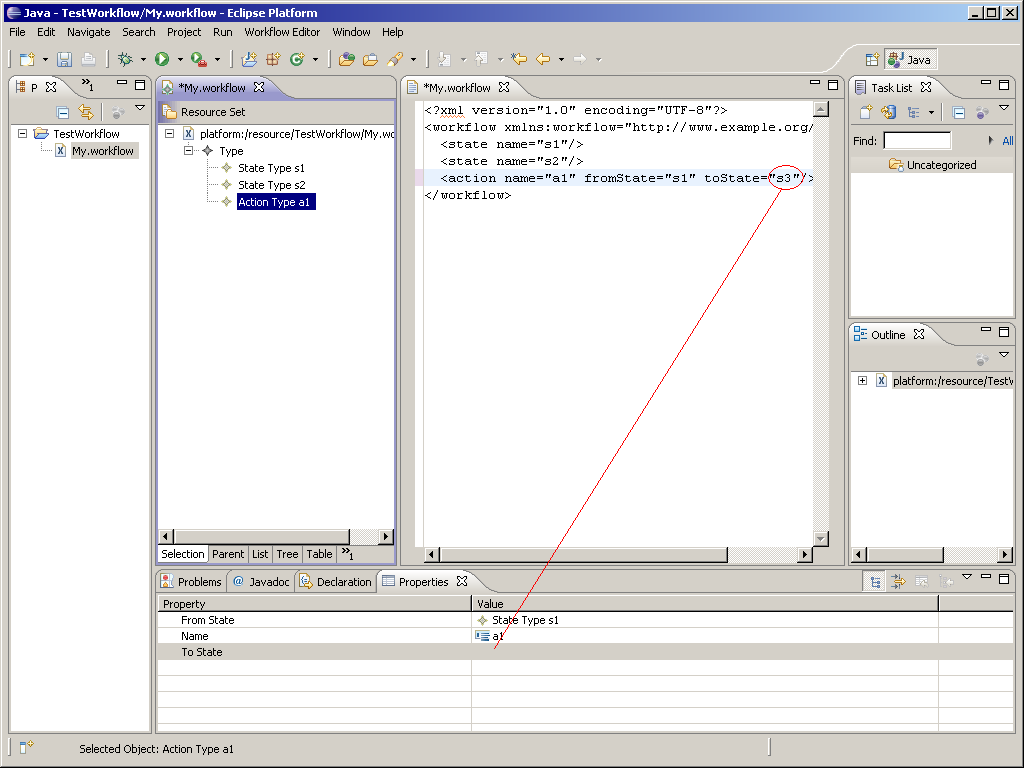1024x768 pixels.
Task: Open the Workflow Editor menu
Action: [x=282, y=32]
